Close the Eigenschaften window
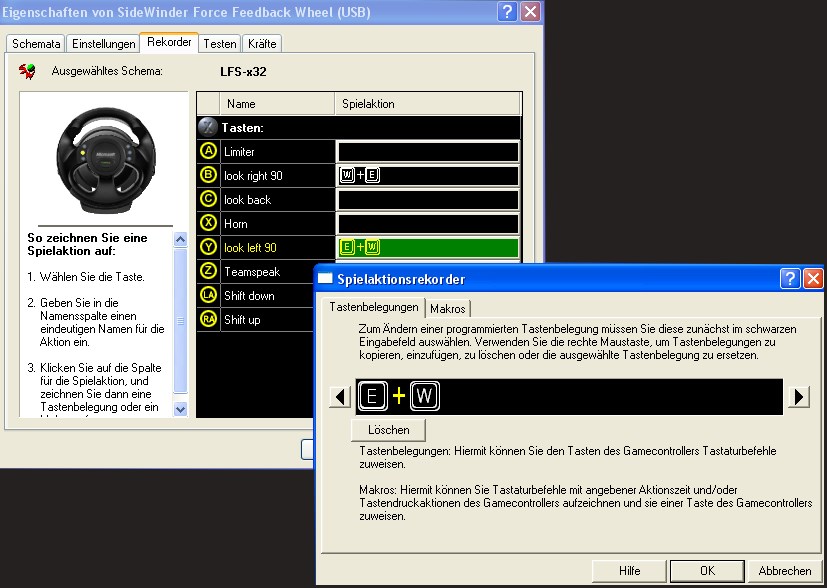Viewport: 827px width, 588px height. pyautogui.click(x=530, y=12)
